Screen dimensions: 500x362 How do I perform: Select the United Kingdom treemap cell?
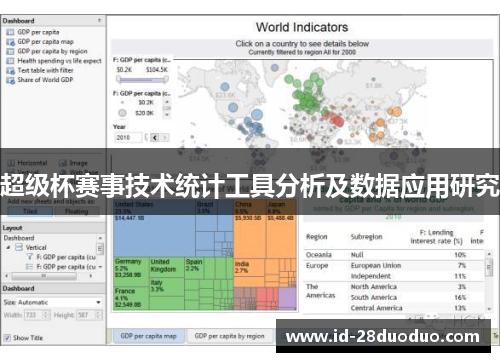[167, 267]
